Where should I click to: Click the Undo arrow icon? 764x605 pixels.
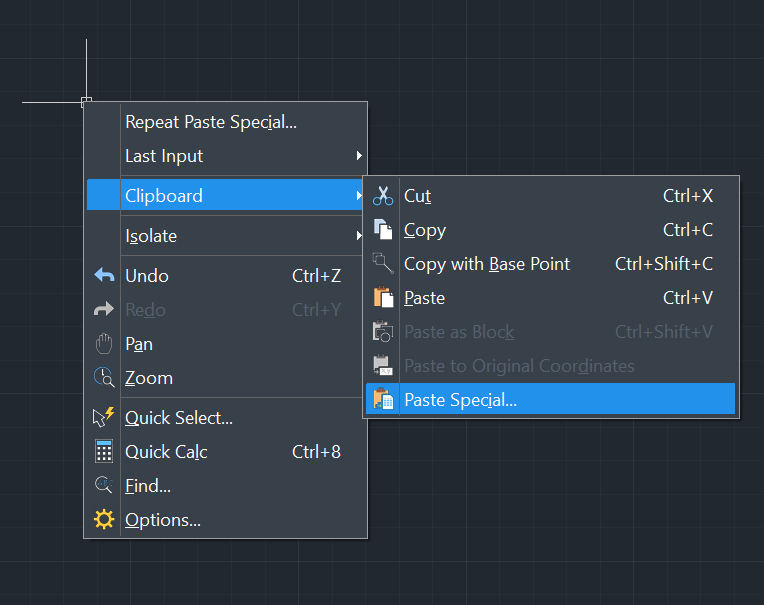coord(104,275)
